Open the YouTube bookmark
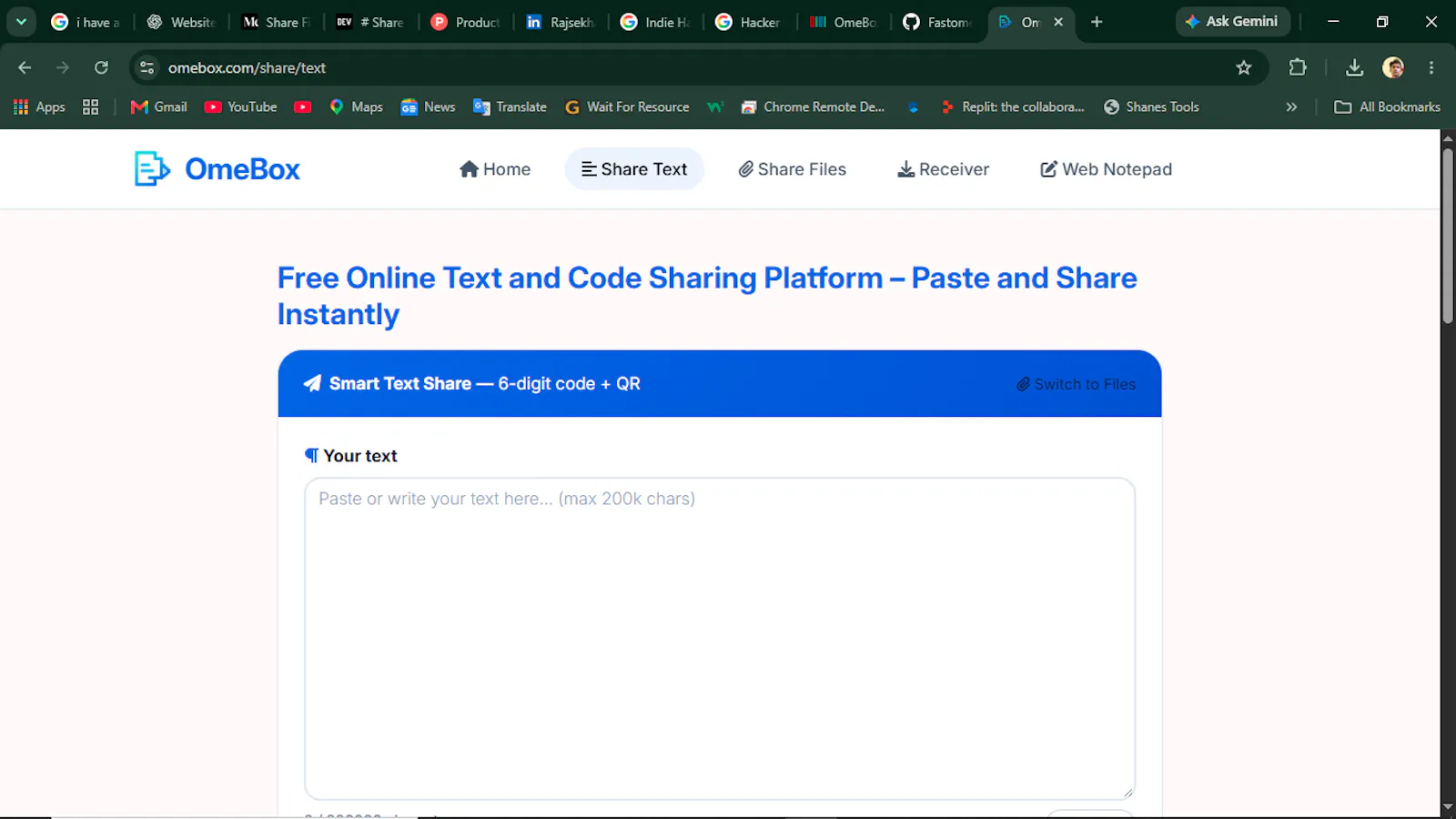This screenshot has height=819, width=1456. (x=241, y=106)
